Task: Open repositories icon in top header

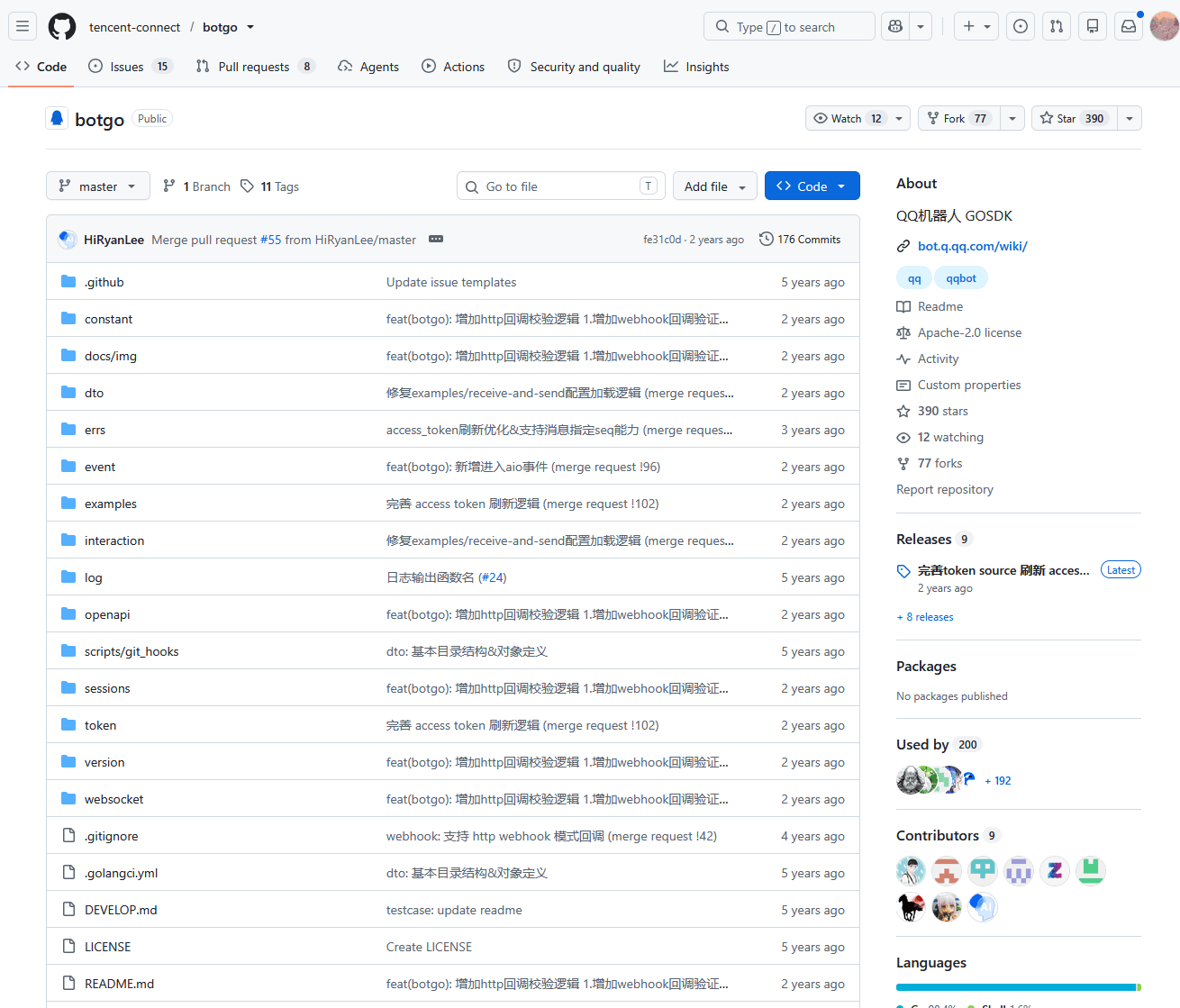Action: point(1093,26)
